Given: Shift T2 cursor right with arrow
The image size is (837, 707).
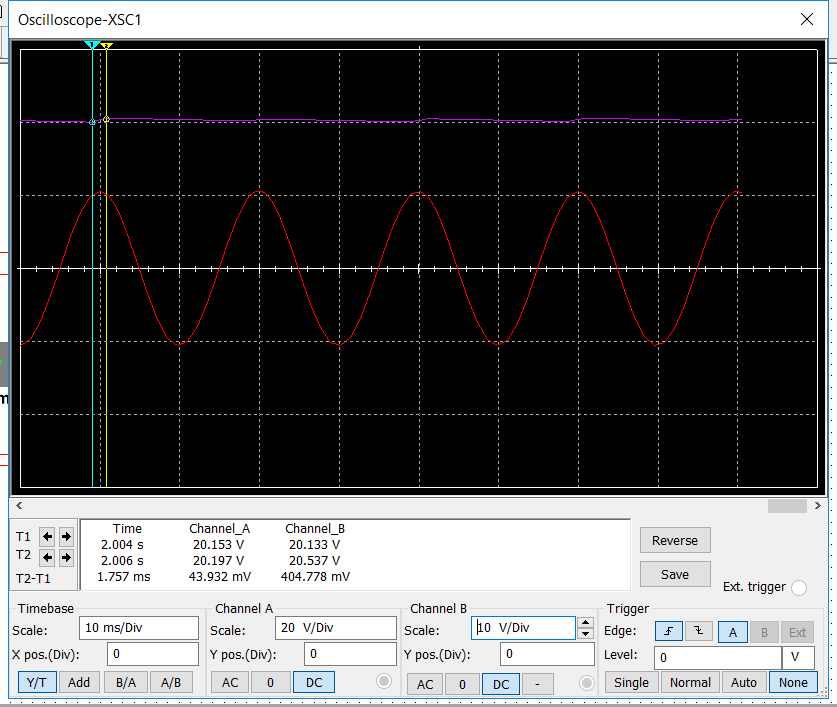Looking at the screenshot, I should pyautogui.click(x=66, y=557).
